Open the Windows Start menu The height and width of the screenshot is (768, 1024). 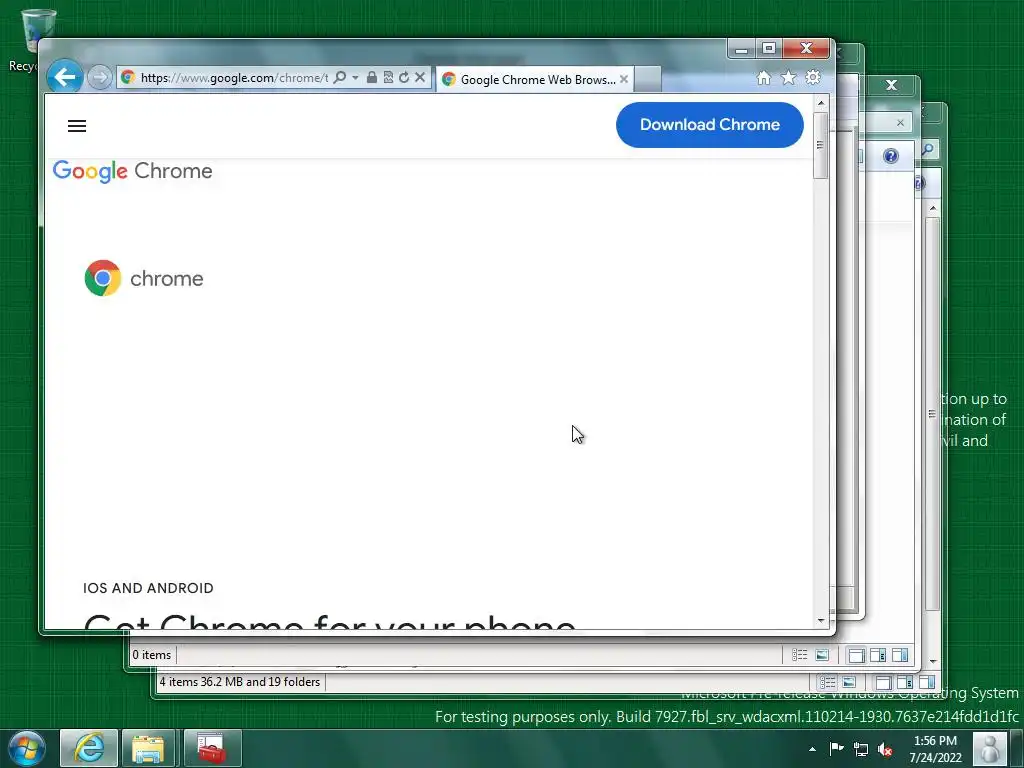27,748
